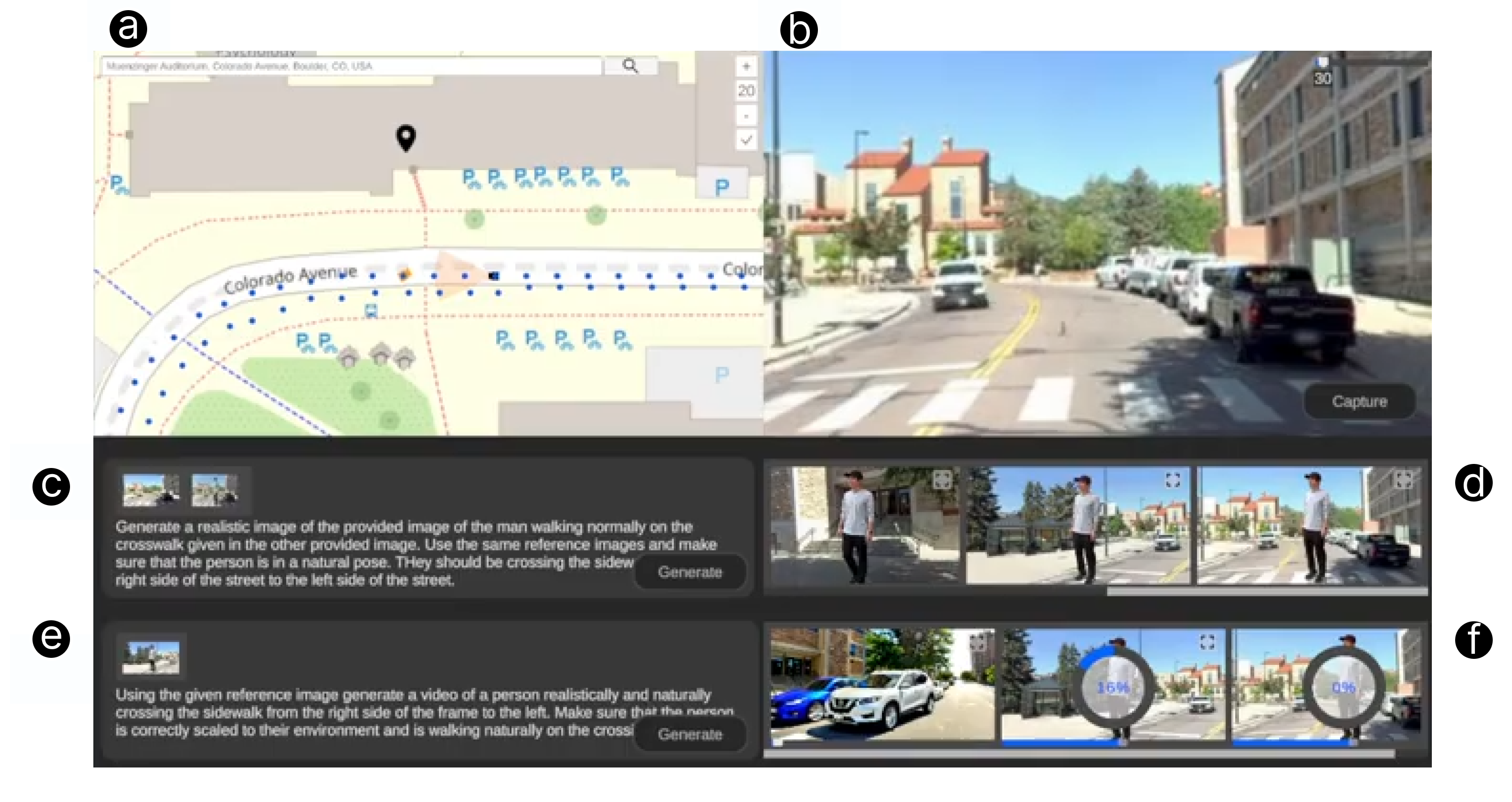Open the parked cars video thumbnail
Viewport: 1512px width, 802px height.
tap(882, 684)
